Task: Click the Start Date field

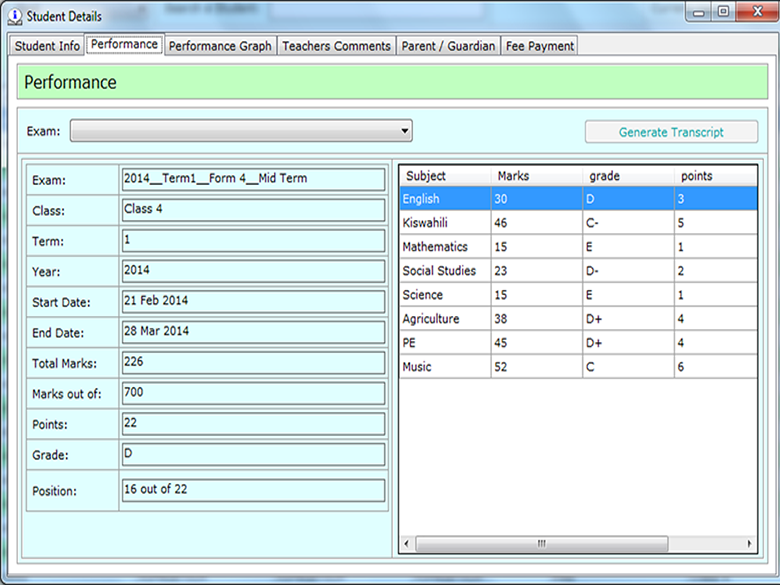Action: click(x=252, y=301)
